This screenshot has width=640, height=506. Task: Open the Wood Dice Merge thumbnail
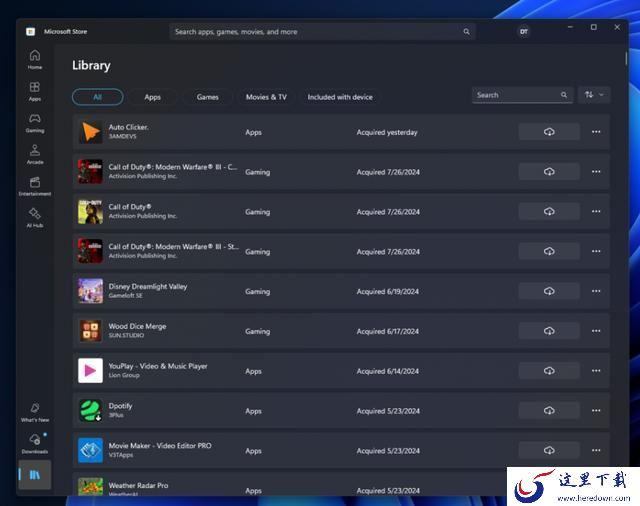tap(90, 331)
